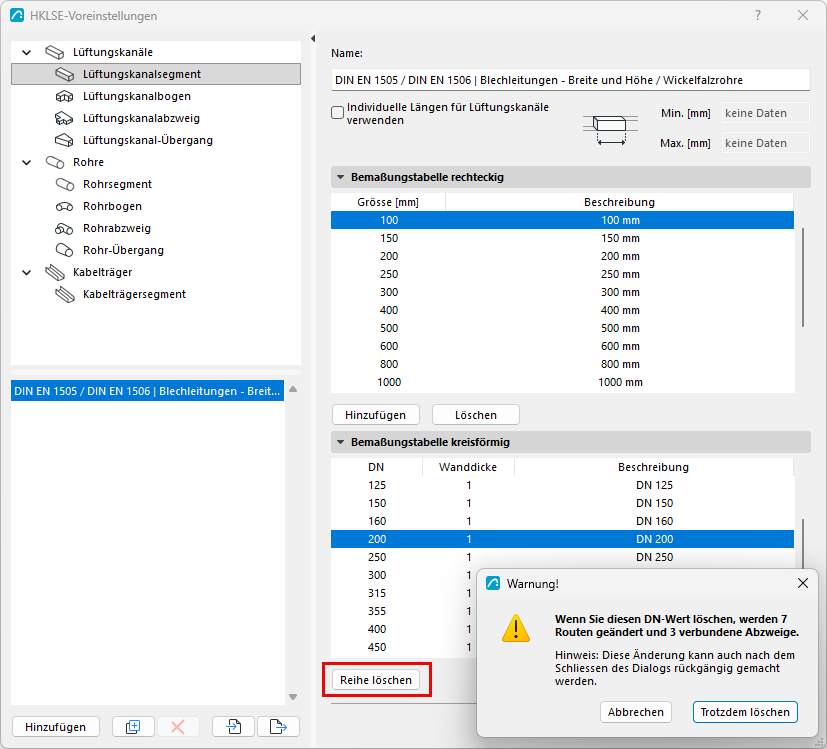The height and width of the screenshot is (749, 827).
Task: Click the preset list scroll-down arrow
Action: pos(293,697)
